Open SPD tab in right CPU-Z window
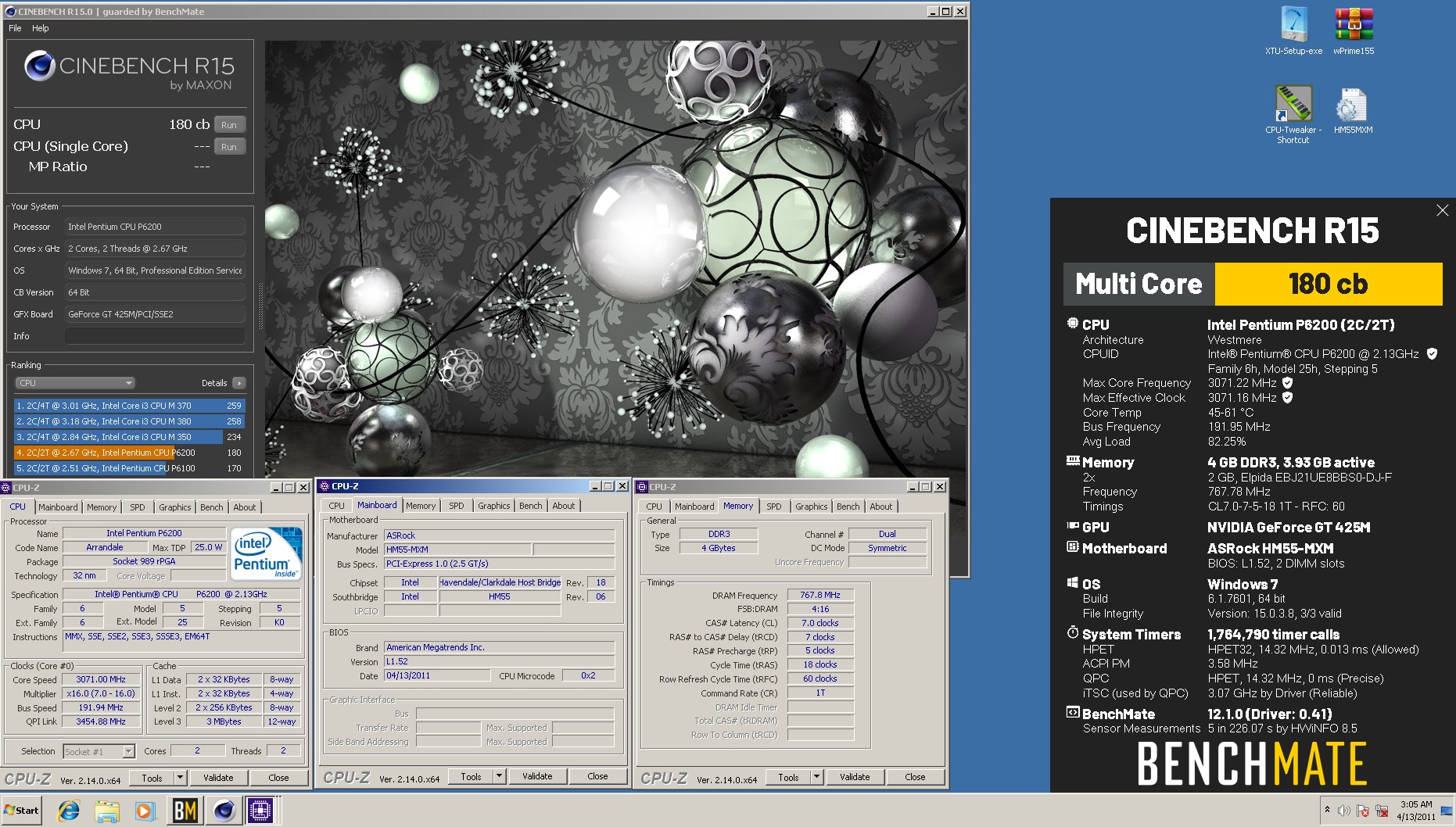This screenshot has width=1456, height=827. click(774, 507)
